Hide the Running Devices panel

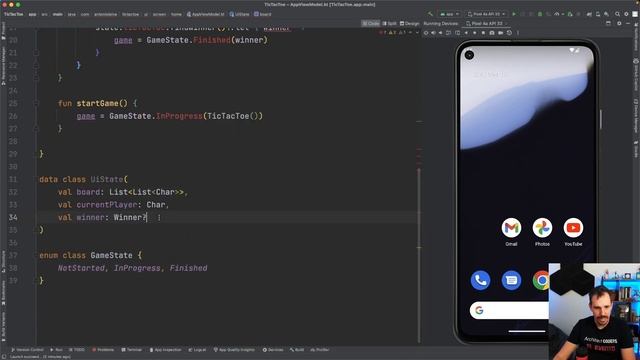(628, 23)
